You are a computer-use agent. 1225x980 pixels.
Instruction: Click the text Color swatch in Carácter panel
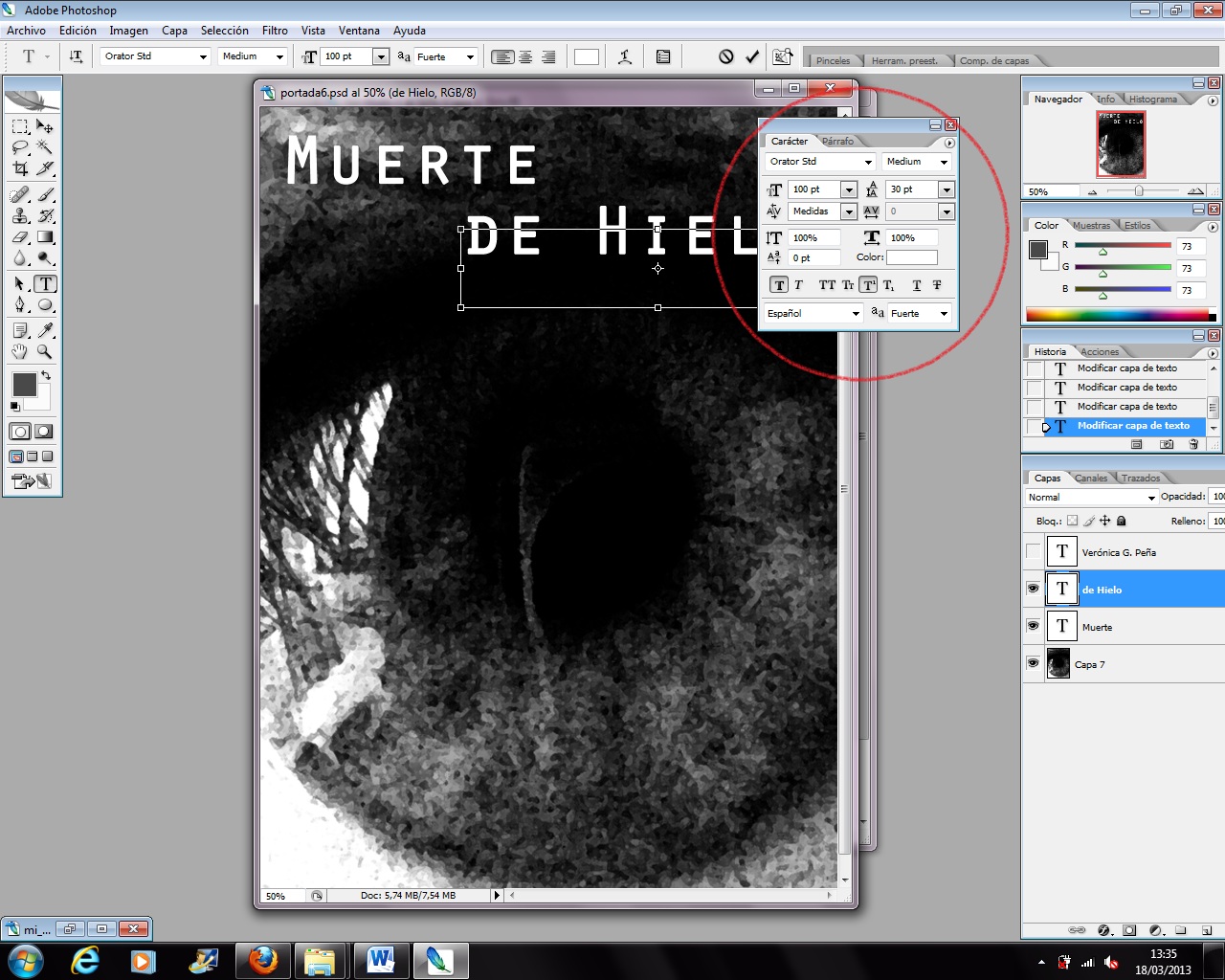coord(911,257)
